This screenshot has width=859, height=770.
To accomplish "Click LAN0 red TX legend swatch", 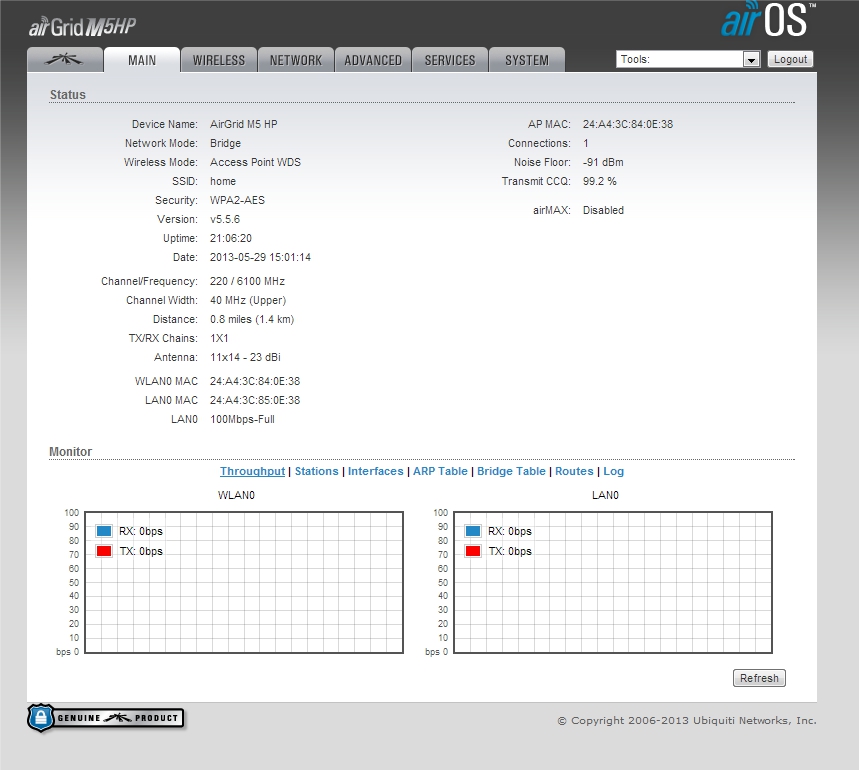I will click(473, 551).
